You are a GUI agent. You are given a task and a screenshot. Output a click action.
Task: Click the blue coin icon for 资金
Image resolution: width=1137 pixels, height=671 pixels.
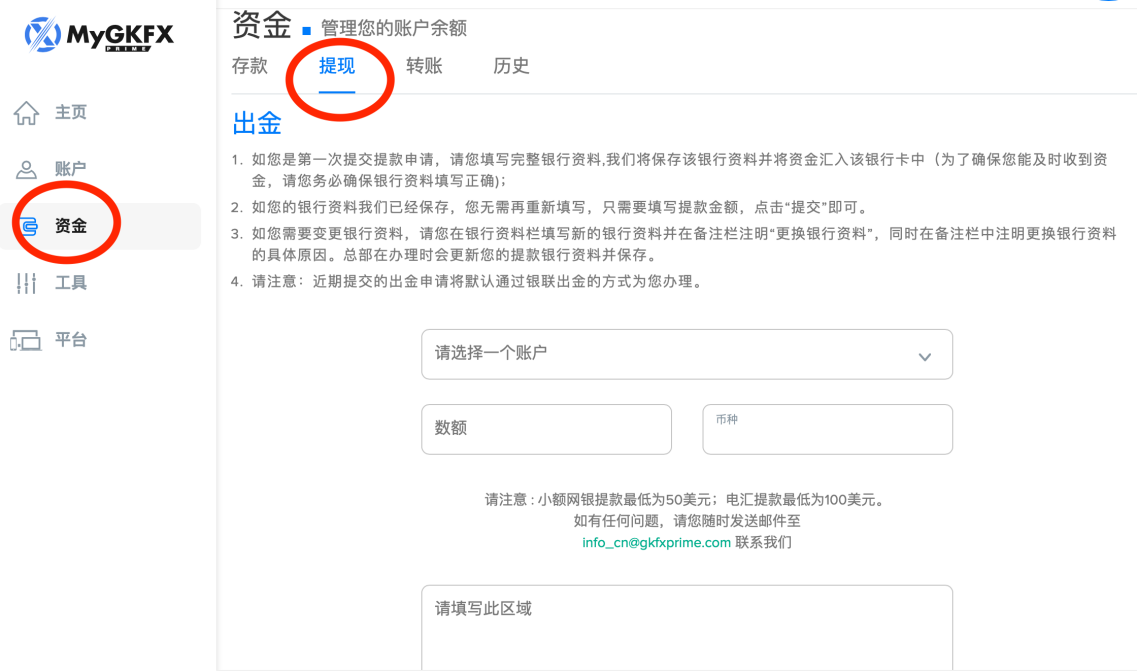(x=27, y=227)
